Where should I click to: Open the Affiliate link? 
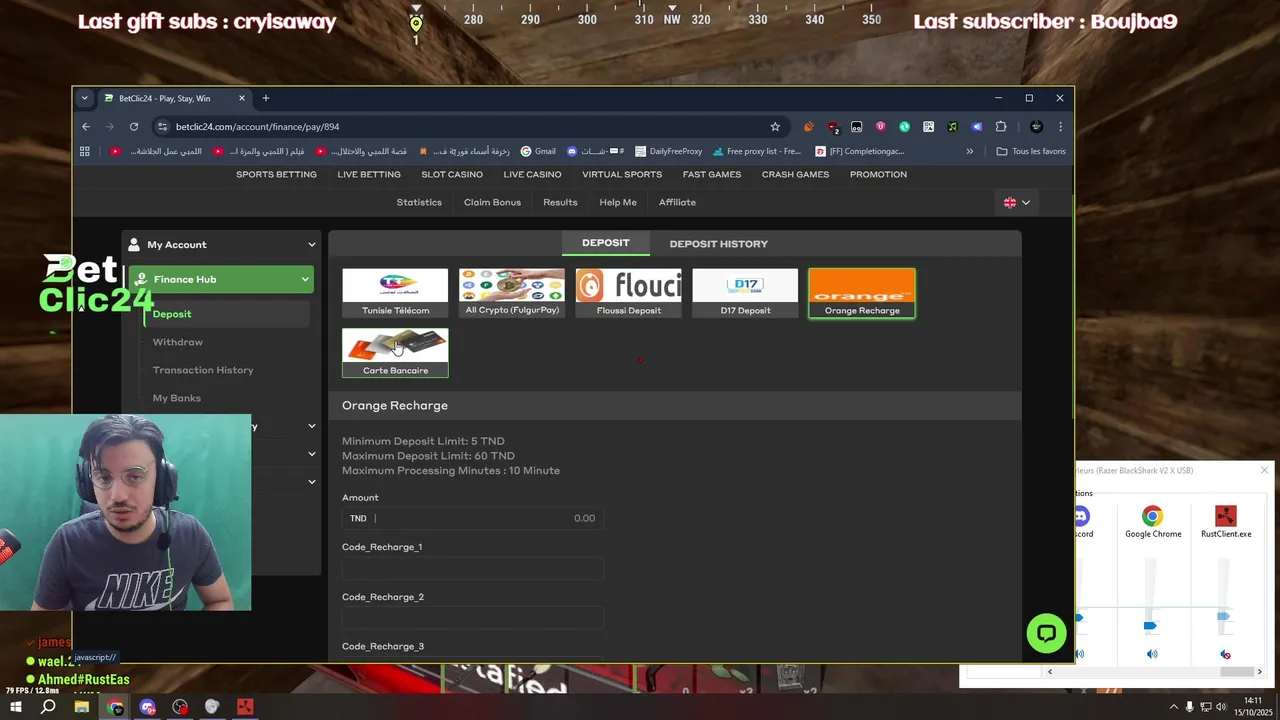click(677, 202)
